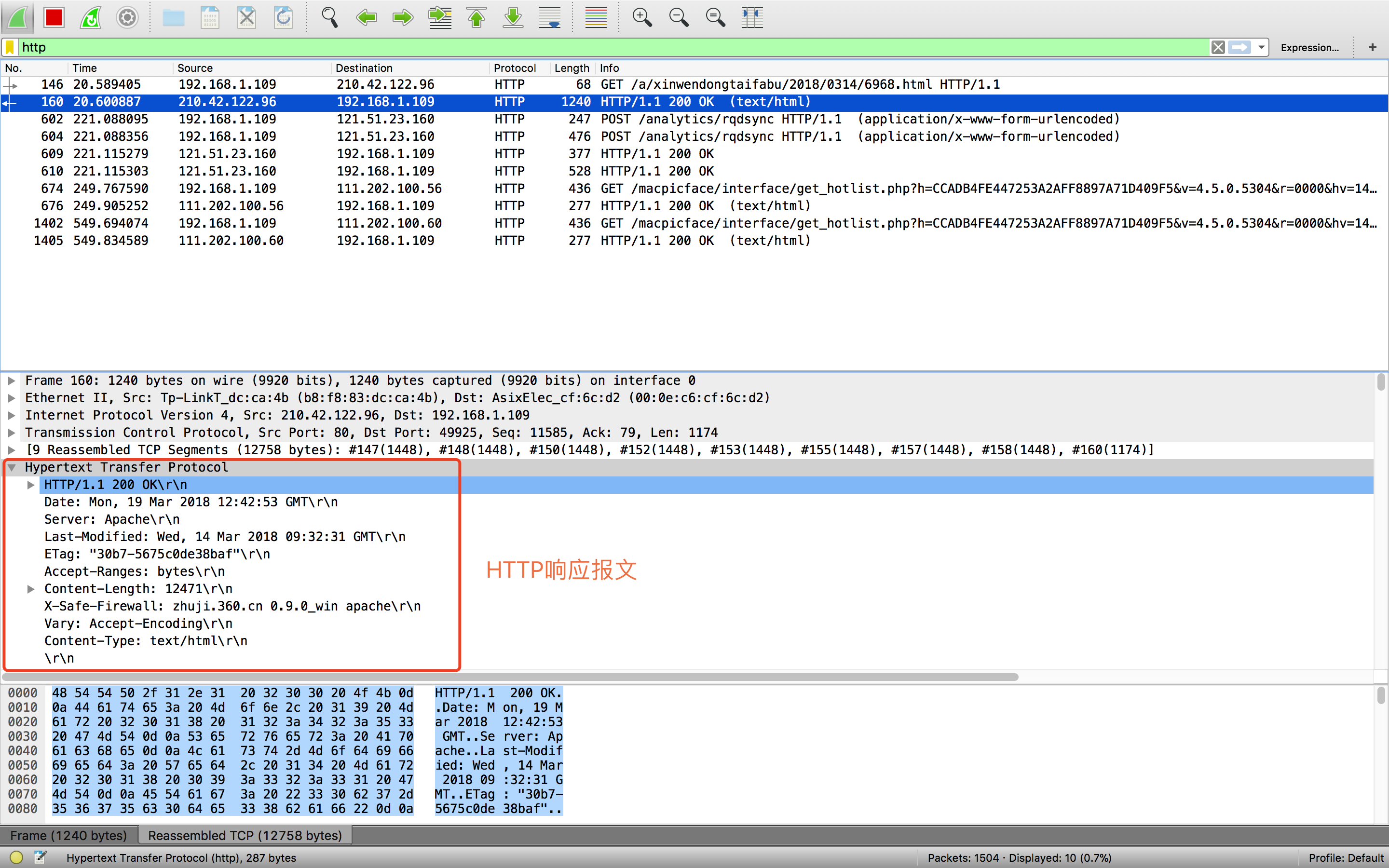Clear the display filter with X button
The image size is (1389, 868).
(x=1218, y=47)
